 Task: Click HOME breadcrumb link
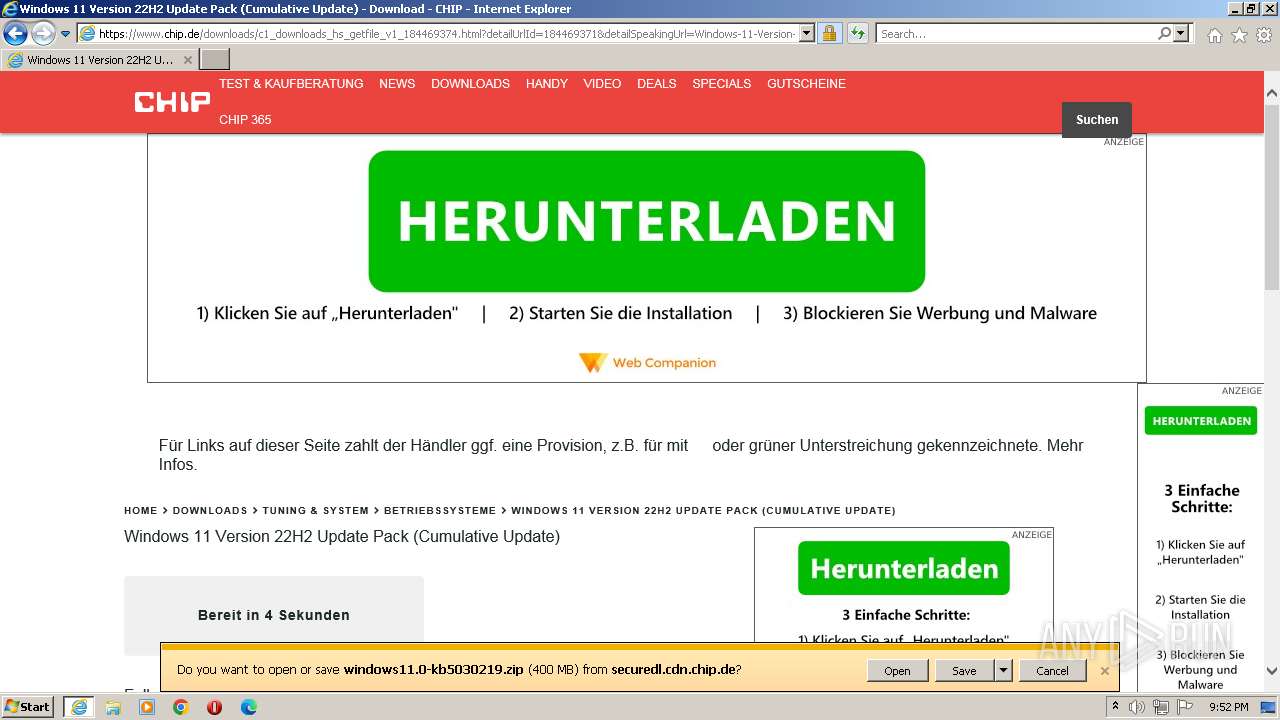pos(141,511)
